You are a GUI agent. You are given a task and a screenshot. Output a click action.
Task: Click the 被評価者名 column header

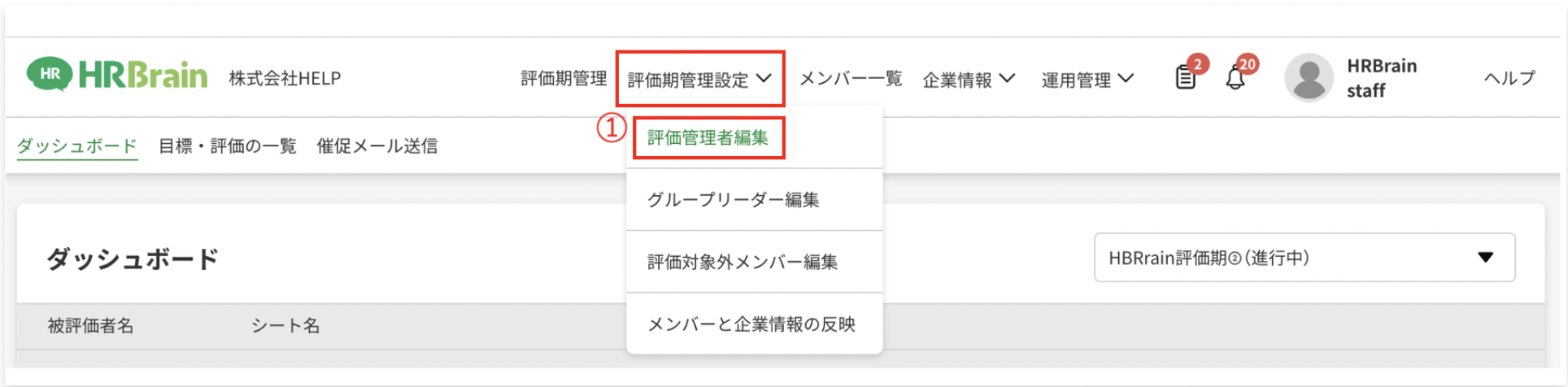click(90, 326)
